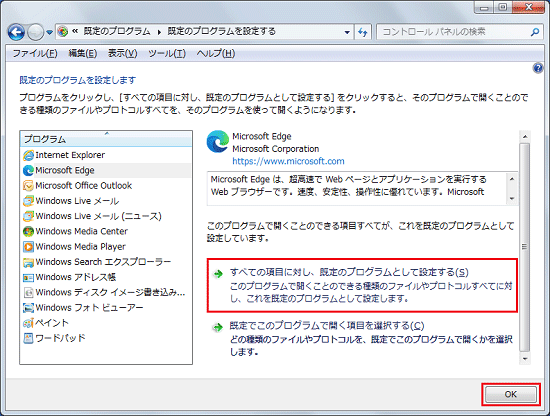Select Windows Media Player list entry
The height and width of the screenshot is (416, 550).
(106, 247)
